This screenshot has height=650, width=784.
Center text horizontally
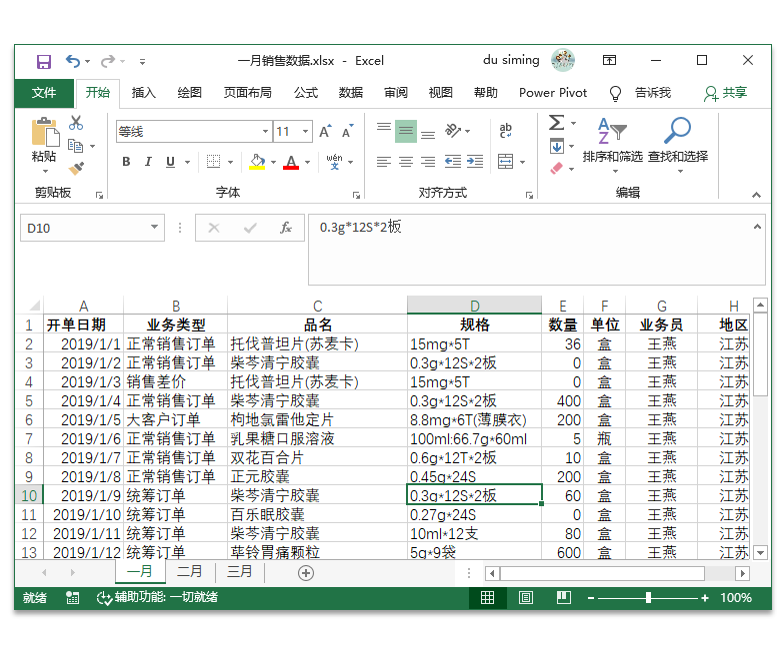tap(406, 162)
